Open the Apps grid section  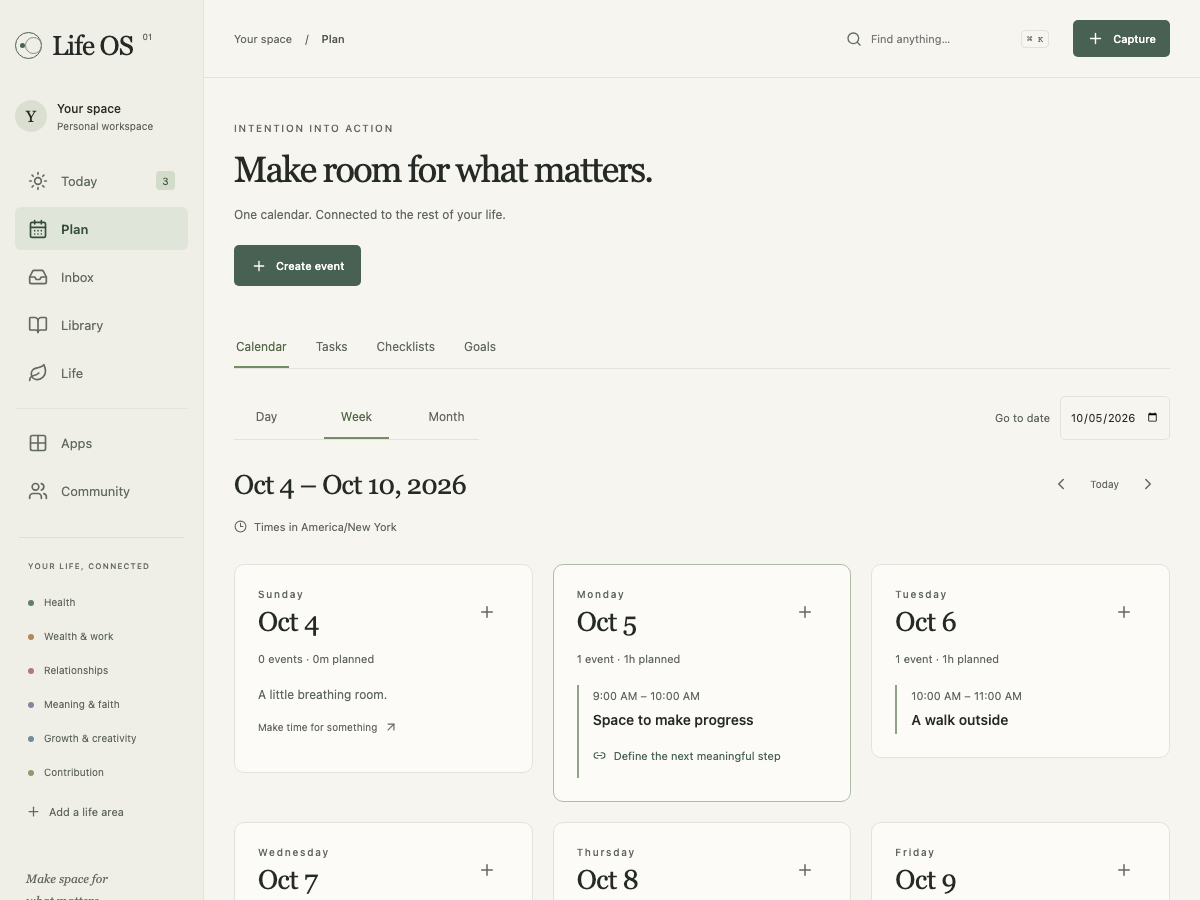point(101,443)
